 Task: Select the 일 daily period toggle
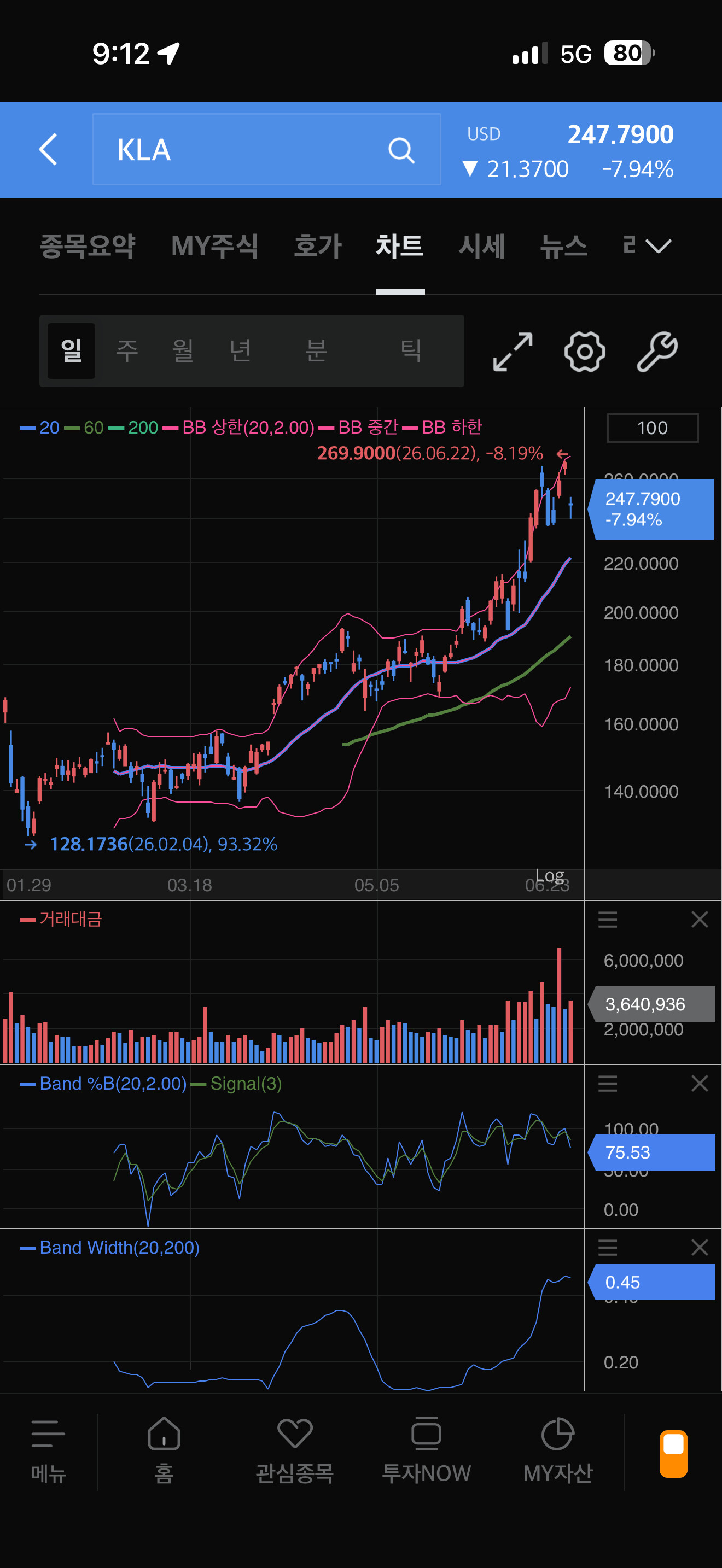71,350
